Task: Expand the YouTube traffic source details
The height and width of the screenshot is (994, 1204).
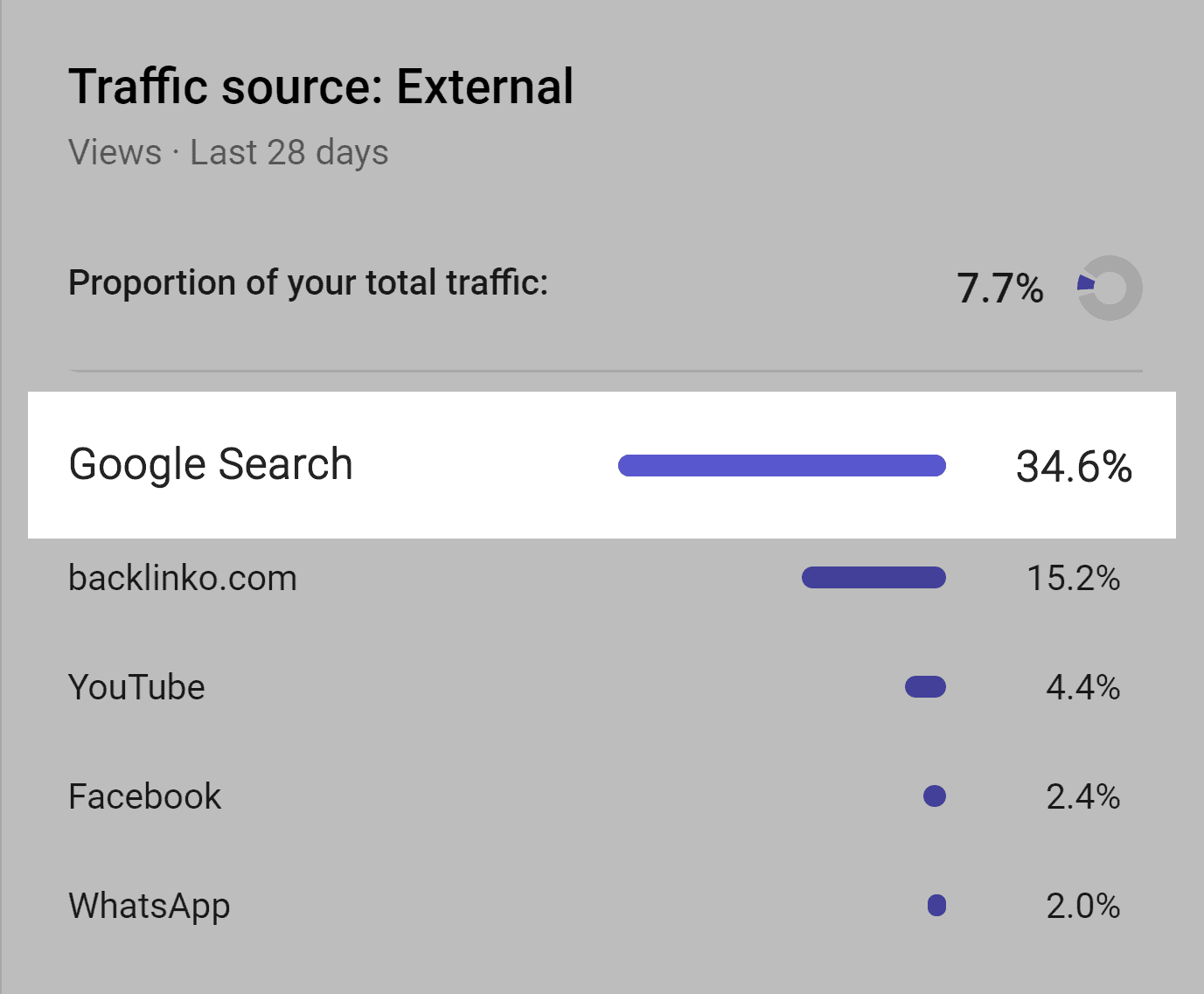Action: (136, 687)
